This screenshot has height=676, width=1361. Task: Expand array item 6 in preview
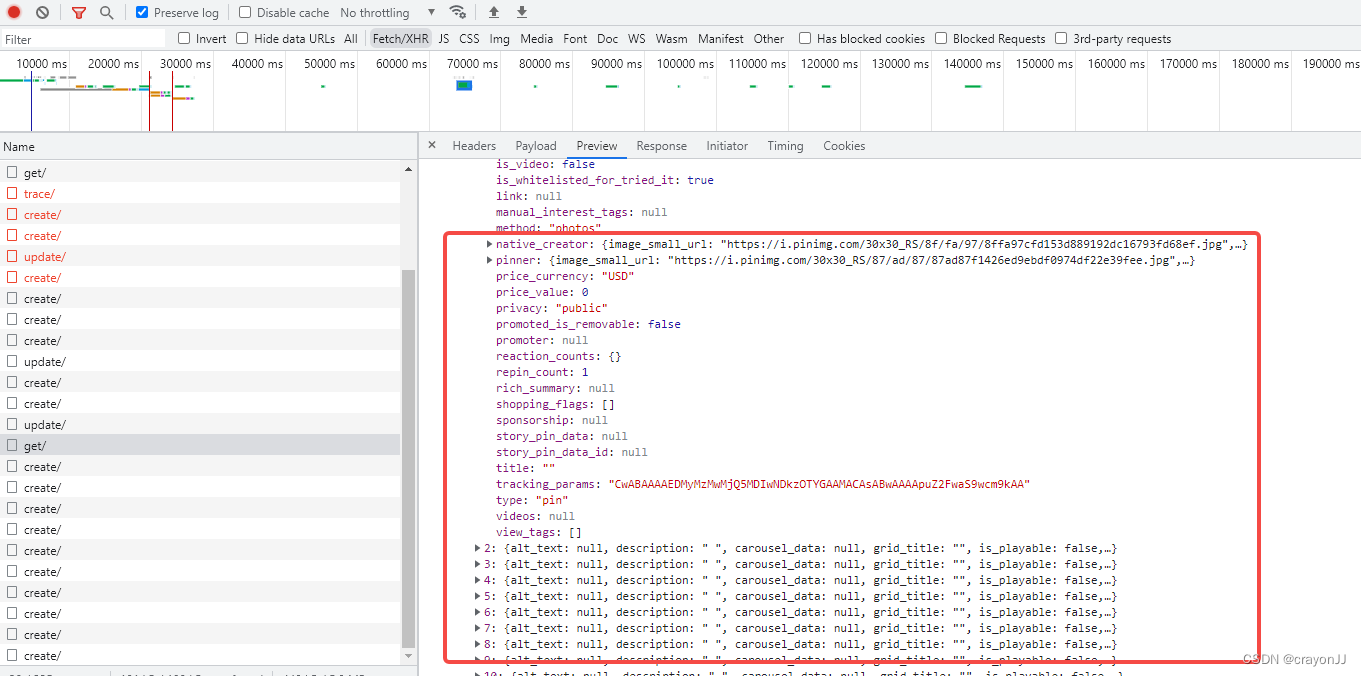(x=477, y=612)
